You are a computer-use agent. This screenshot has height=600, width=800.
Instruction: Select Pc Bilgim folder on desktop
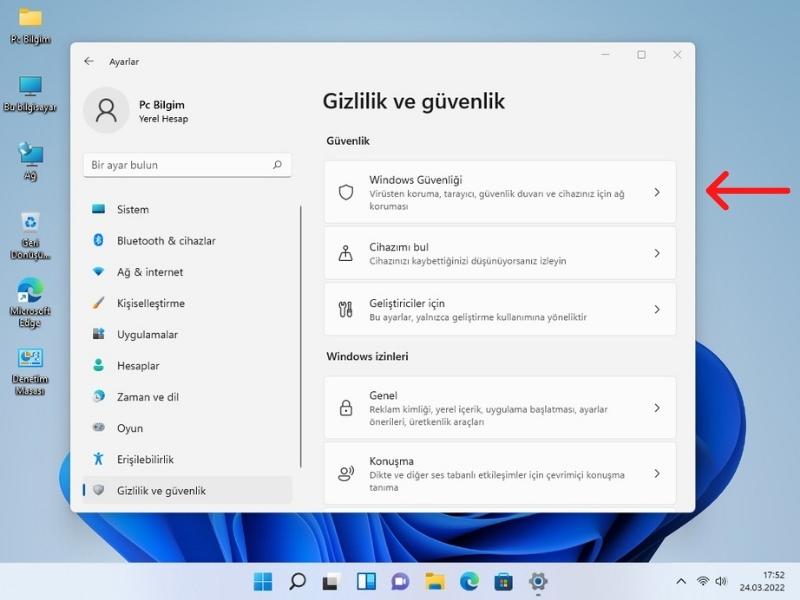pos(31,26)
